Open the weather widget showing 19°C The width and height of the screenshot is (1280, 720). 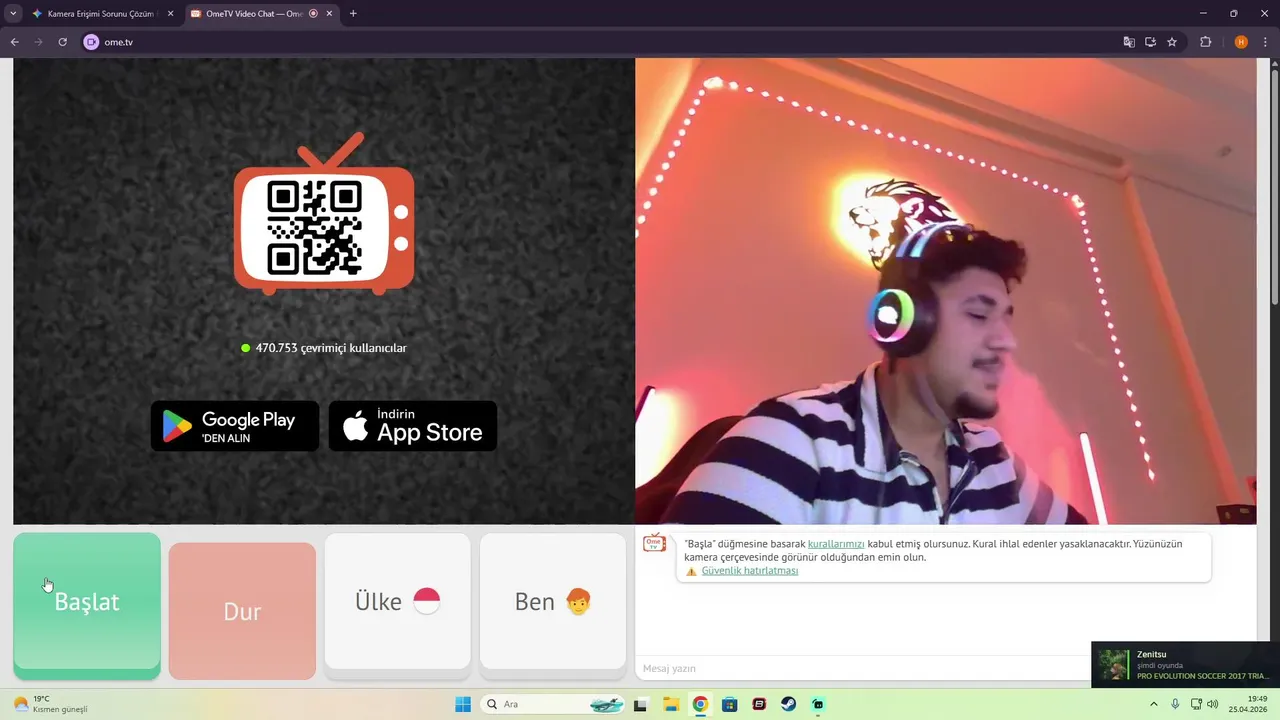[x=50, y=704]
